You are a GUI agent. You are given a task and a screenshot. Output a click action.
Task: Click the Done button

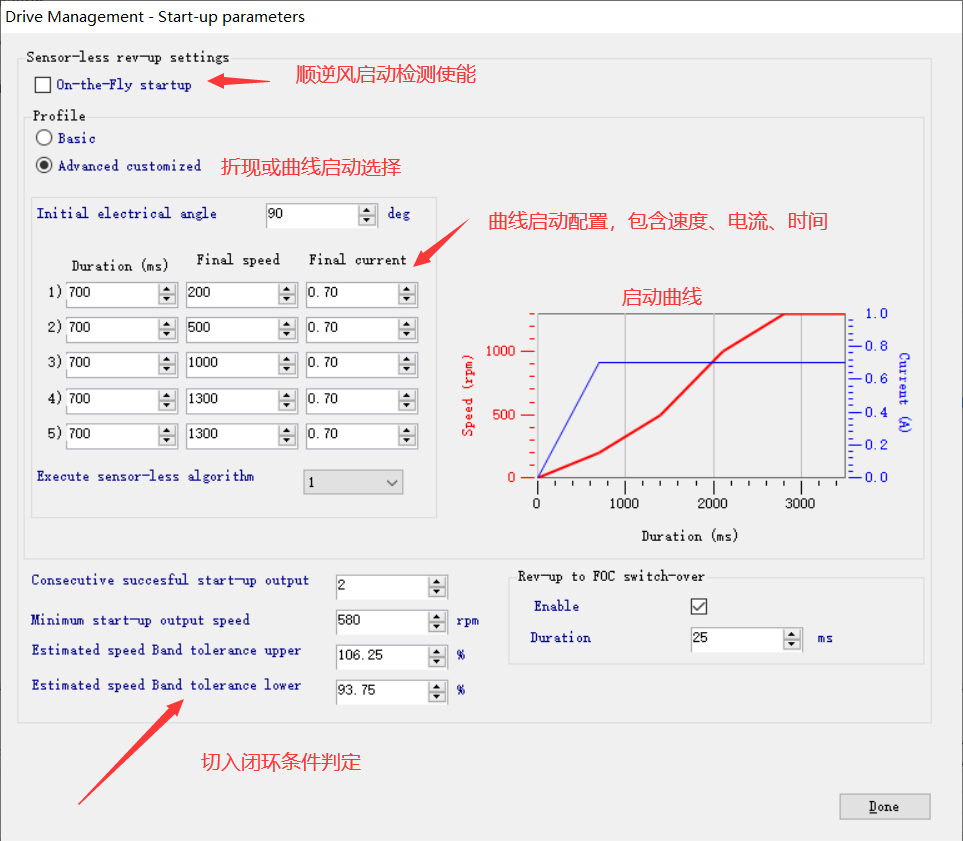[884, 807]
